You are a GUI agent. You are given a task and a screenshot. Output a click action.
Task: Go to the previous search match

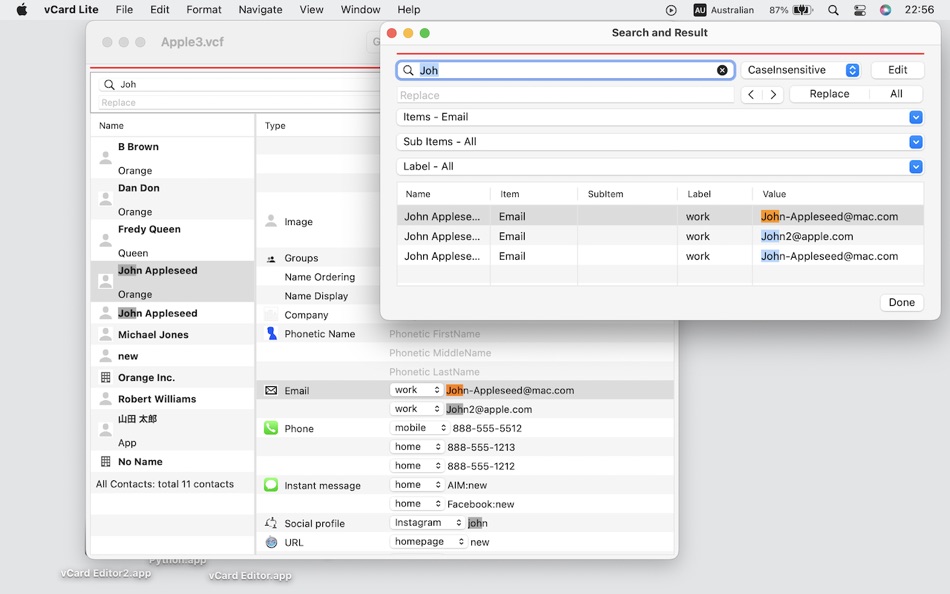click(x=751, y=94)
